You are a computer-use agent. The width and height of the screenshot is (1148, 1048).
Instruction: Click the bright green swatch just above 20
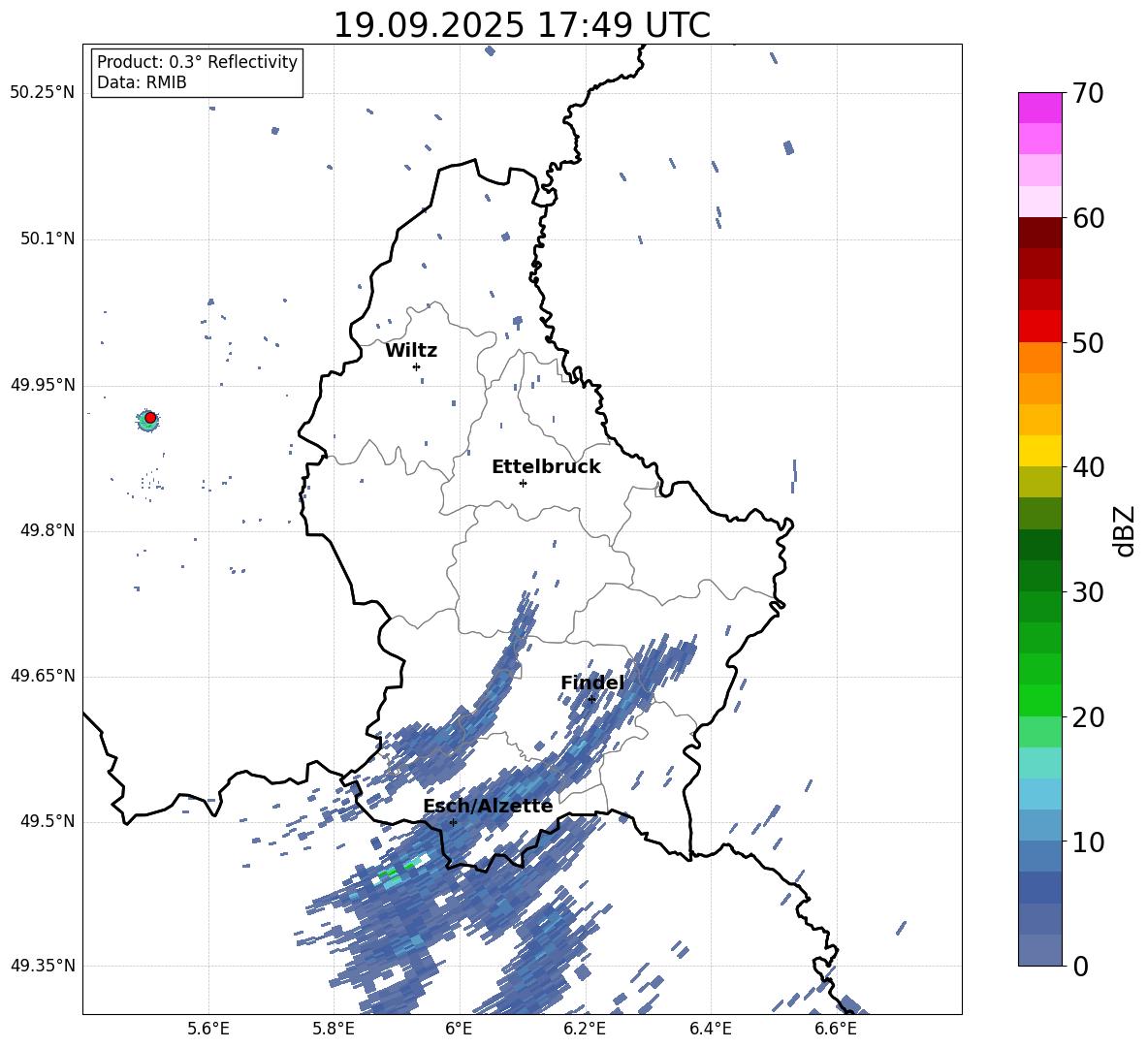[x=1039, y=700]
